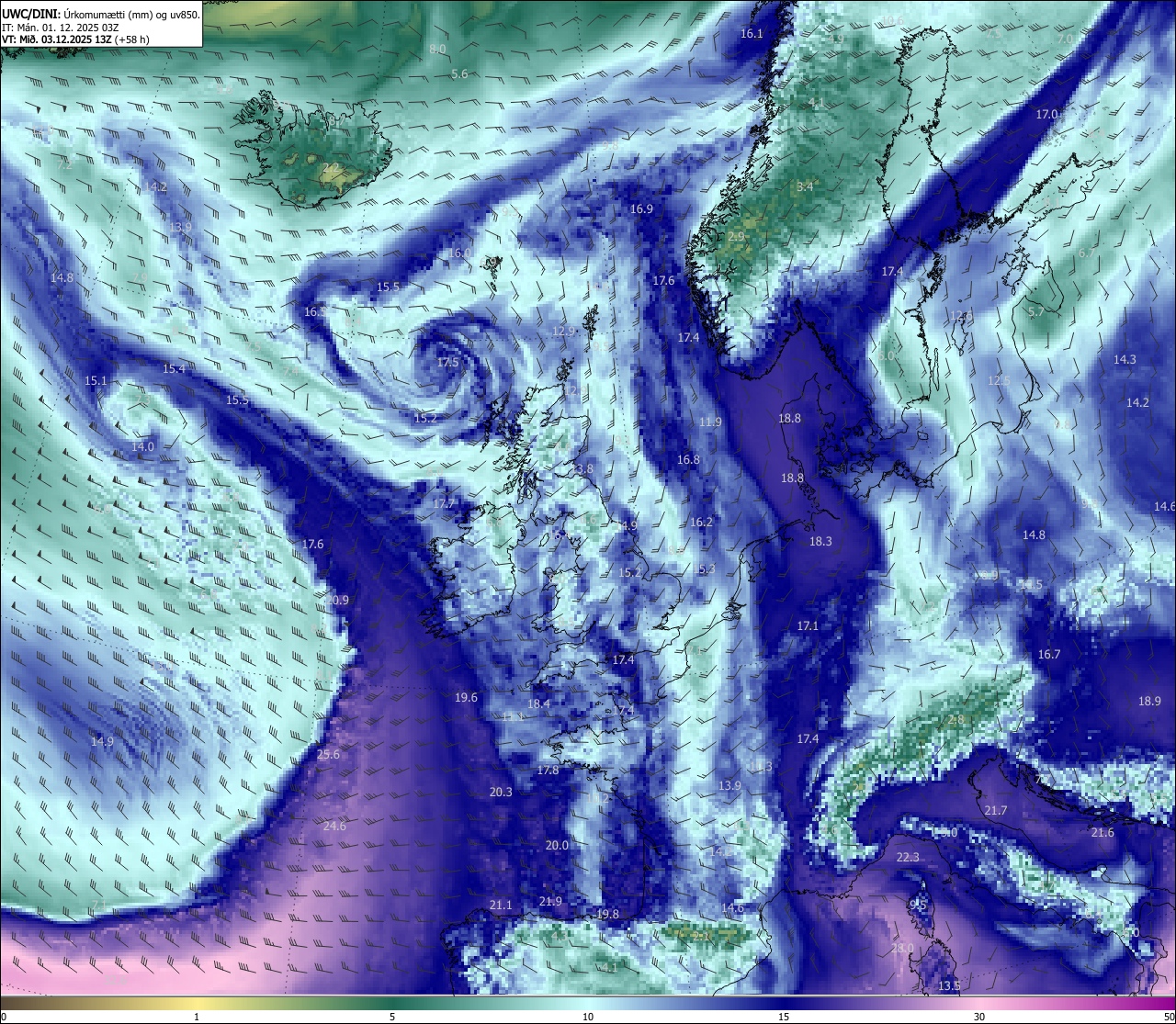
Task: Click the '17.0' value near northern Finland
Action: click(1047, 115)
